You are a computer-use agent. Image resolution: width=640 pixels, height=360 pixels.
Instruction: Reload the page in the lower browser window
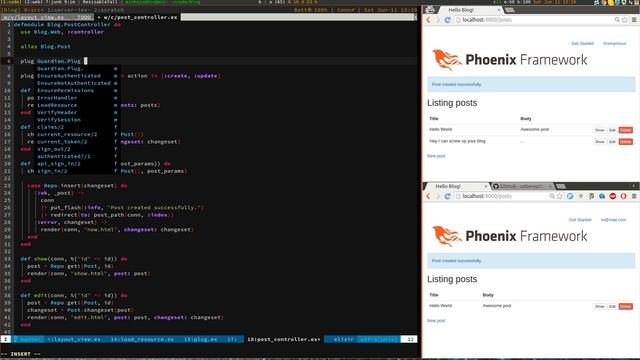pos(447,196)
